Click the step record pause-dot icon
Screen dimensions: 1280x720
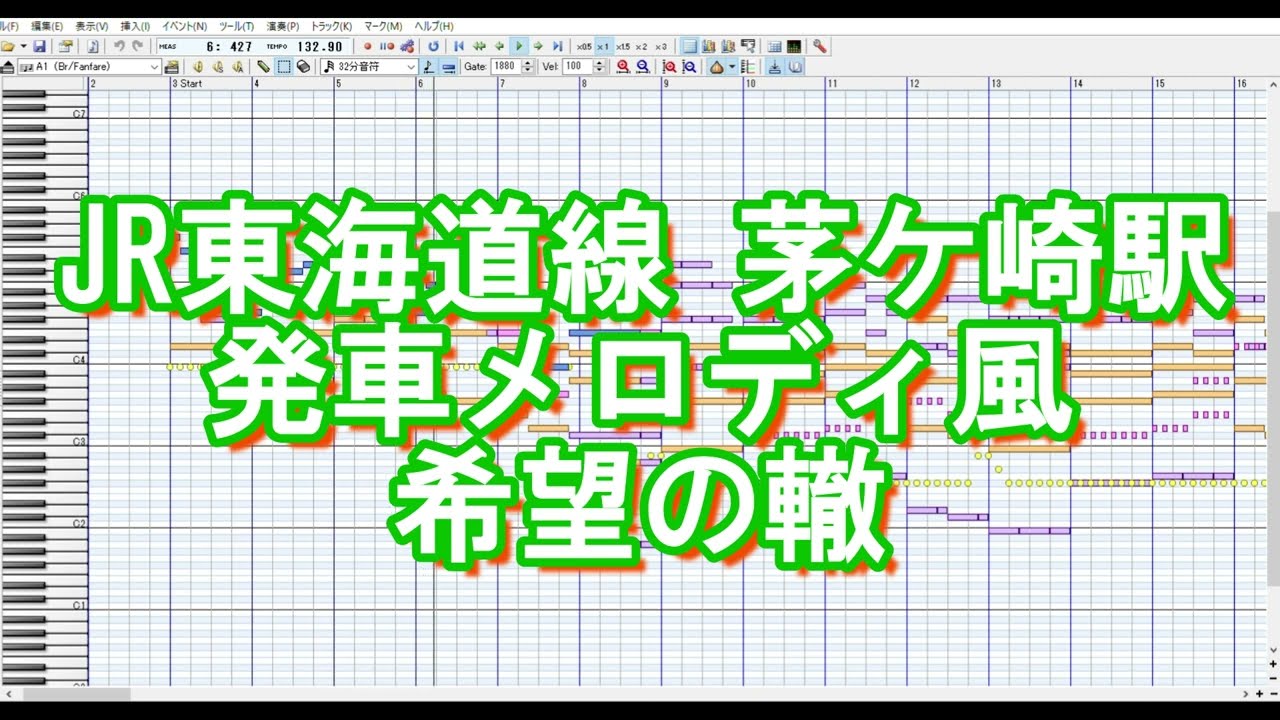387,46
